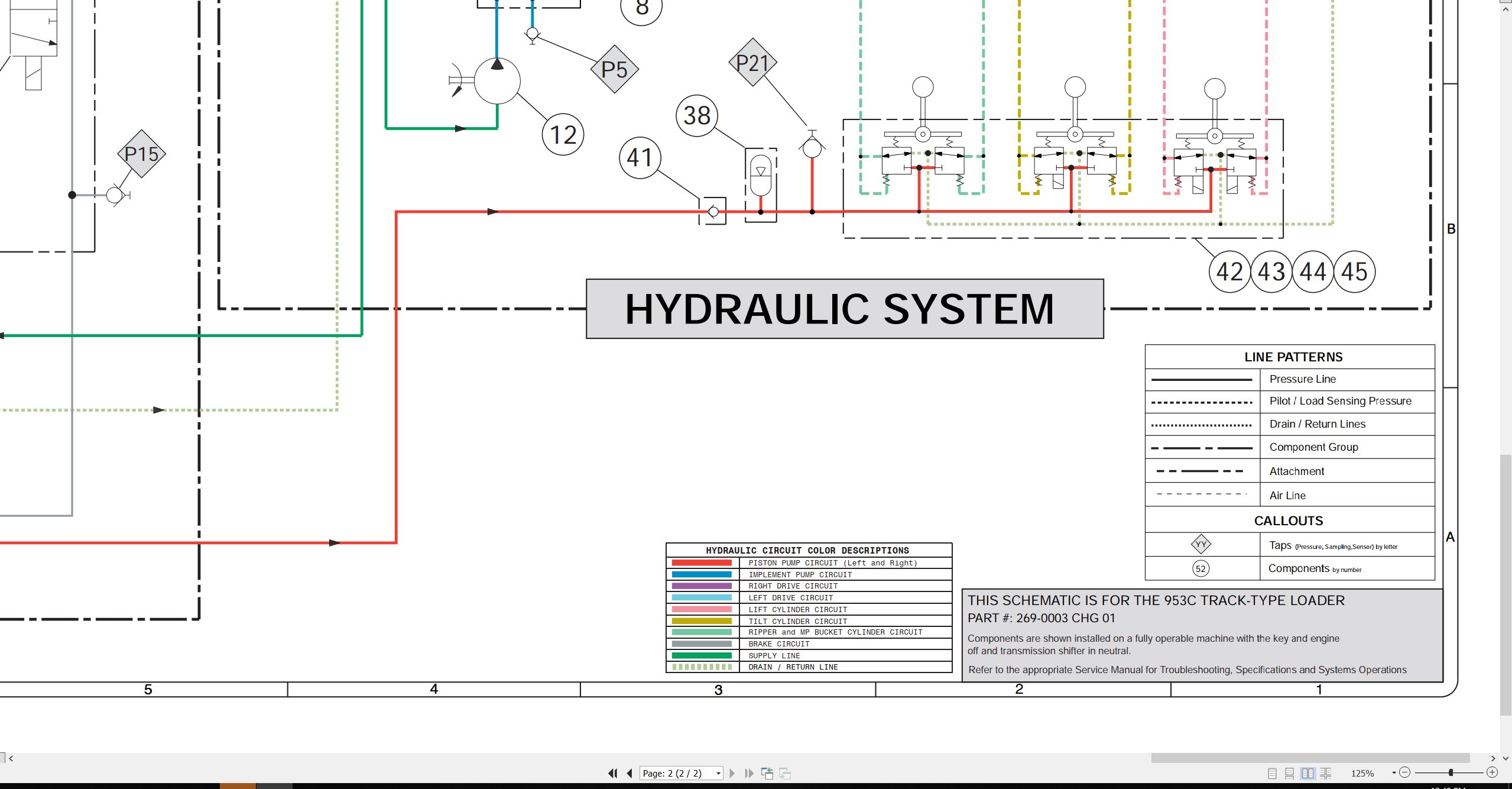
Task: Click HYDRAULIC CIRCUIT COLOR DESCRIPTIONS heading
Action: pyautogui.click(x=807, y=550)
